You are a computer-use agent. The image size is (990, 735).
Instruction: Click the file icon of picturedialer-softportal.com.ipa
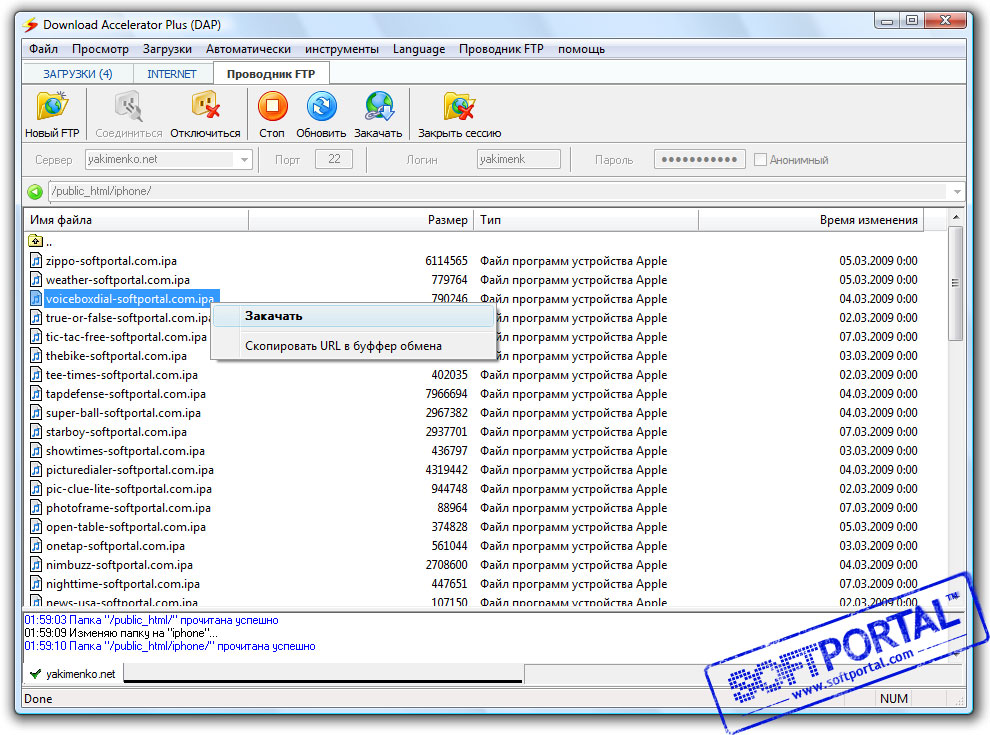click(x=37, y=469)
